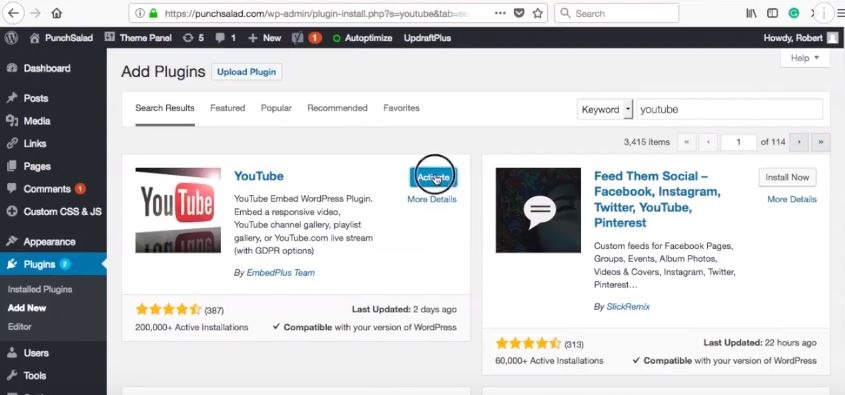Open the YouTube plugin title link
845x395 pixels.
[x=259, y=176]
